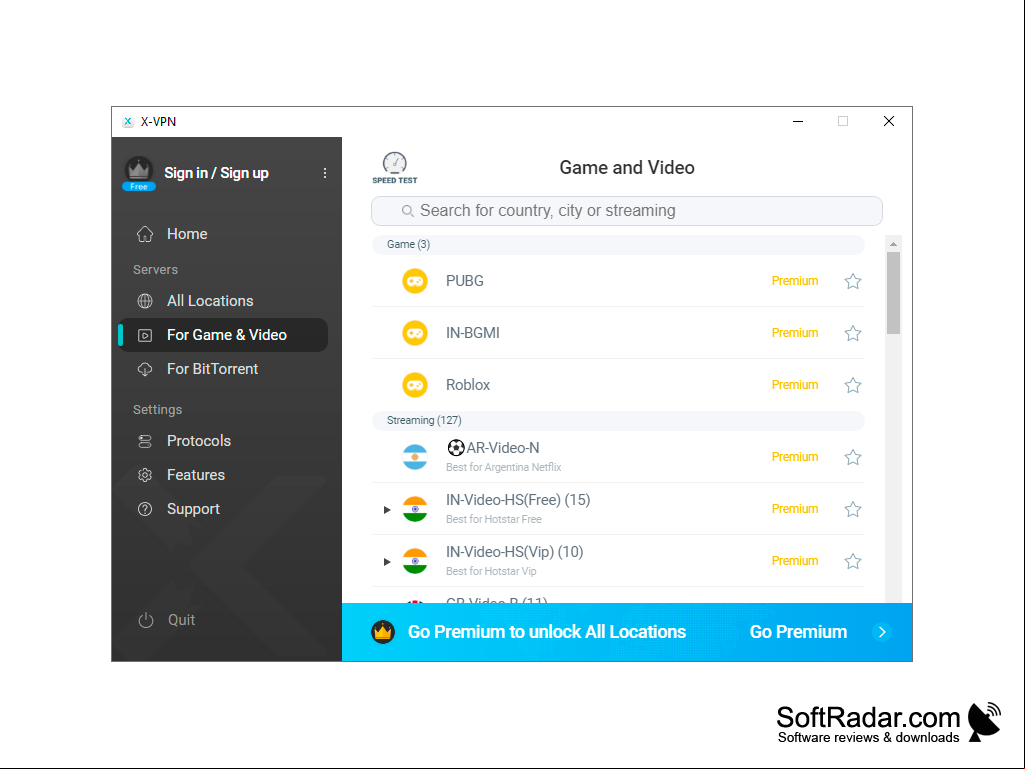The image size is (1025, 769).
Task: Click the Protocols server icon
Action: tap(145, 441)
